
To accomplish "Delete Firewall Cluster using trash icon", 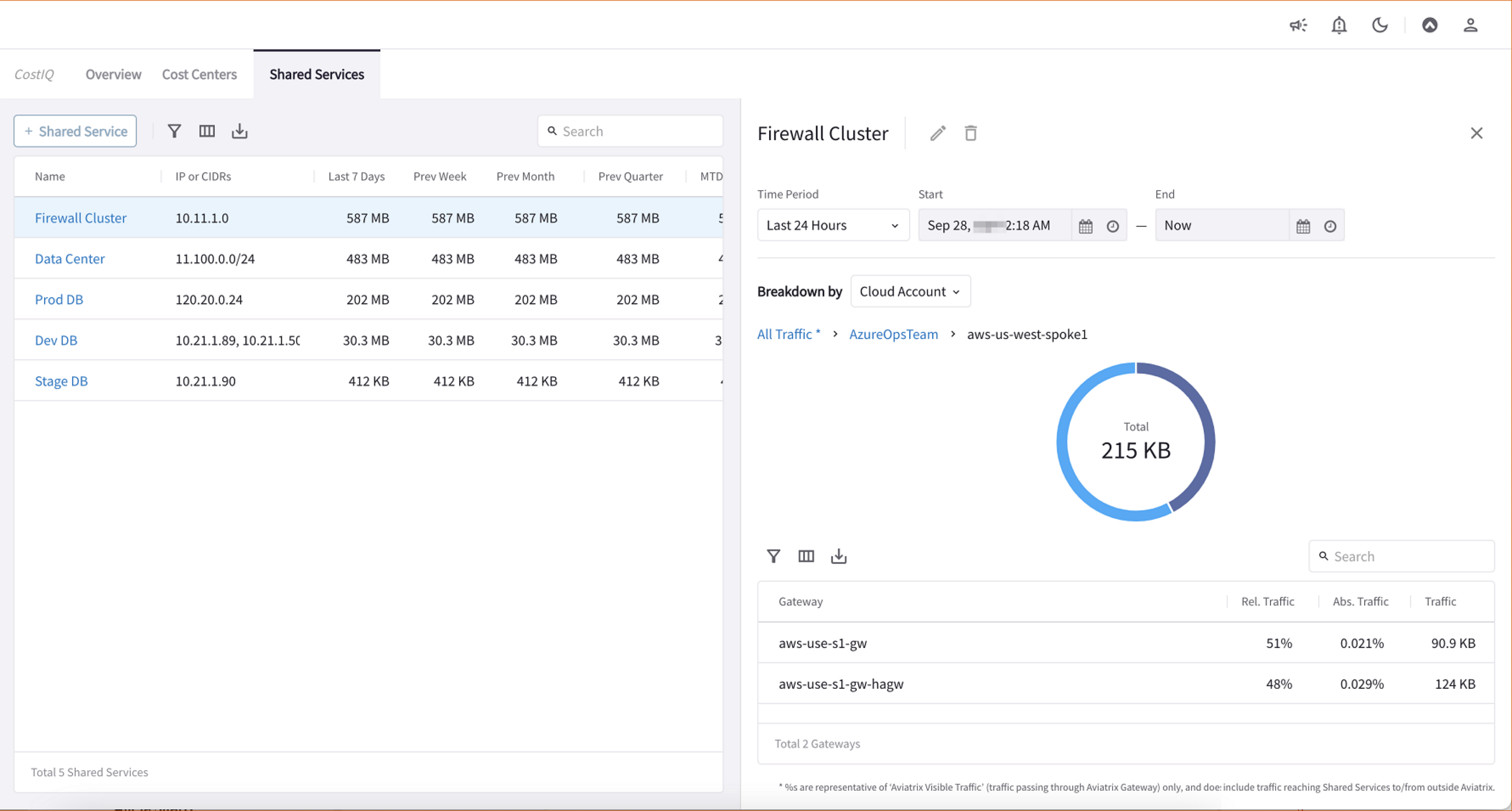I will coord(971,133).
